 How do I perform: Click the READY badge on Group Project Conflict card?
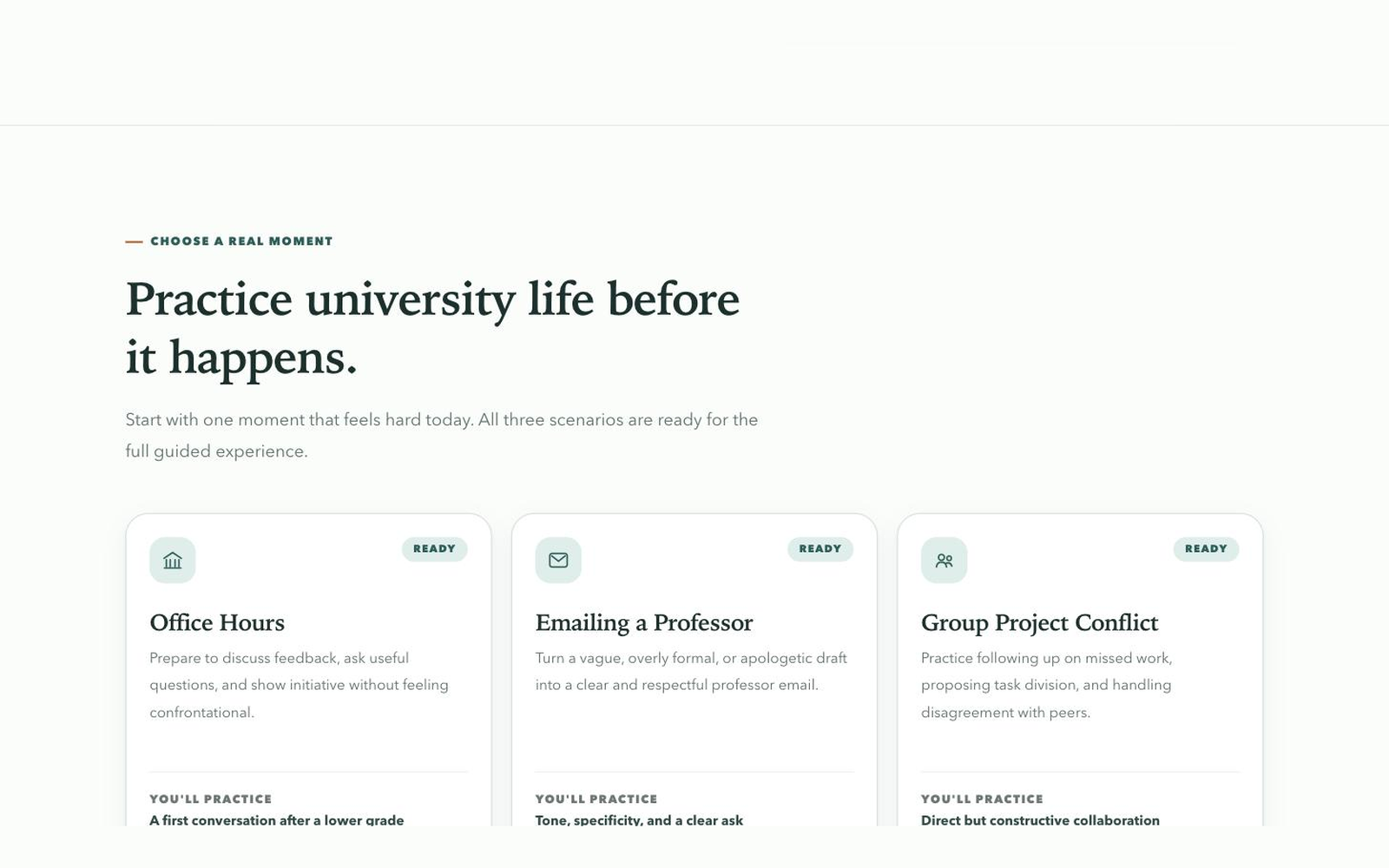coord(1206,549)
